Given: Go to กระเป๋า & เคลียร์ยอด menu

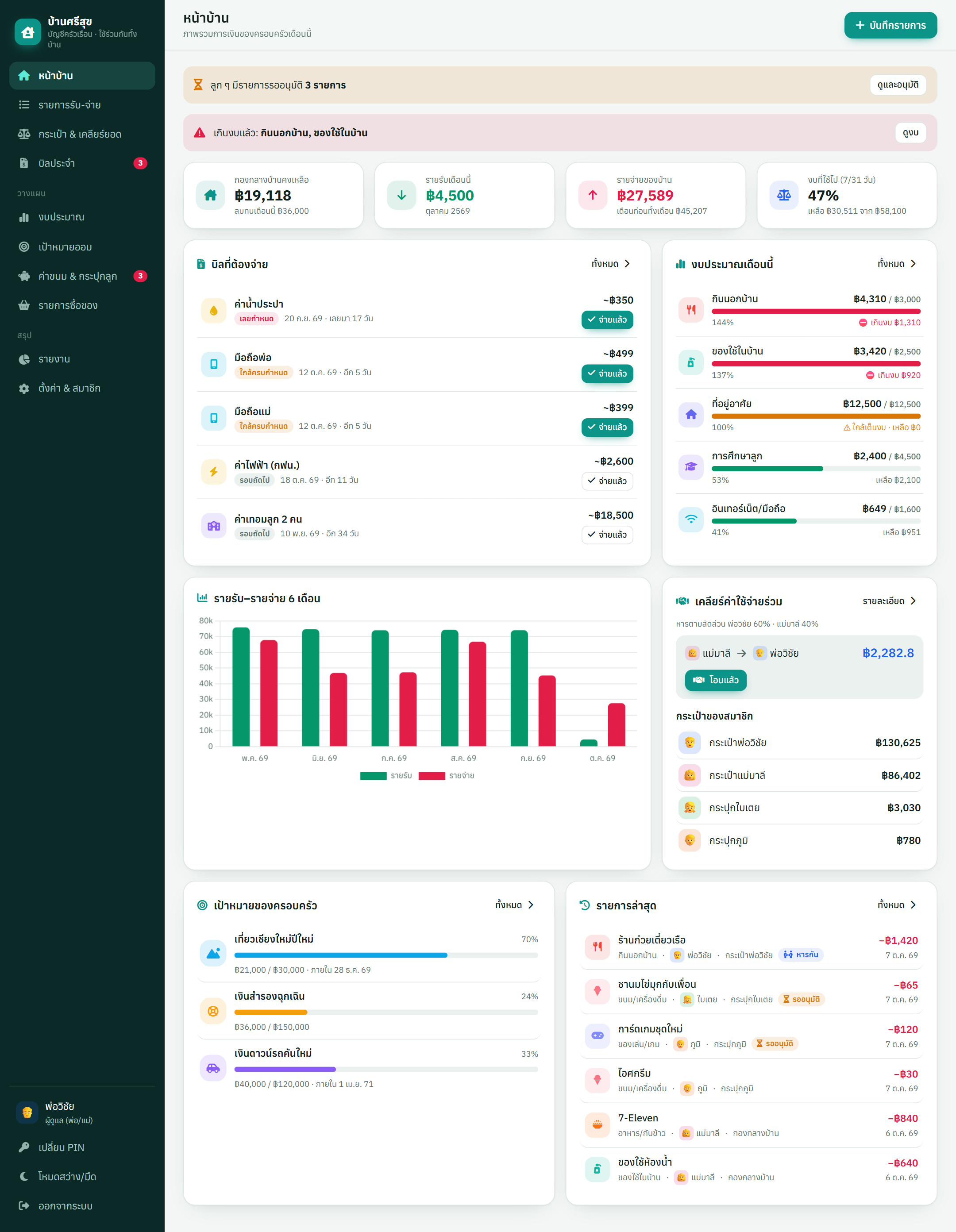Looking at the screenshot, I should tap(82, 134).
